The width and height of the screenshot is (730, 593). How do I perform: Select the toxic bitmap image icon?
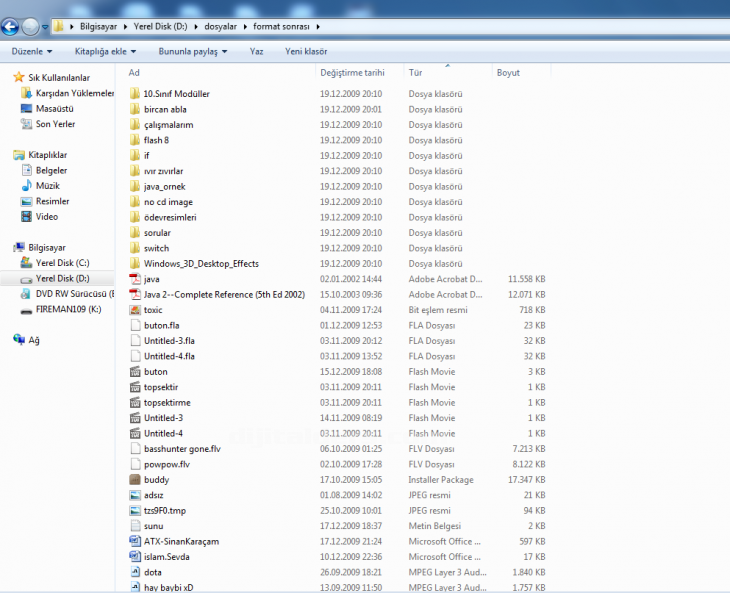click(x=135, y=310)
